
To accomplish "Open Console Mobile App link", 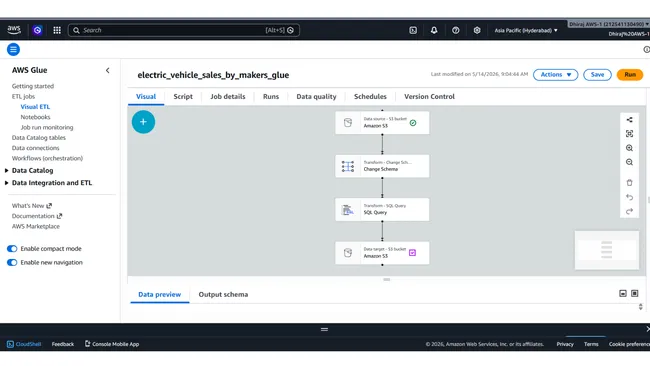I will pos(112,344).
